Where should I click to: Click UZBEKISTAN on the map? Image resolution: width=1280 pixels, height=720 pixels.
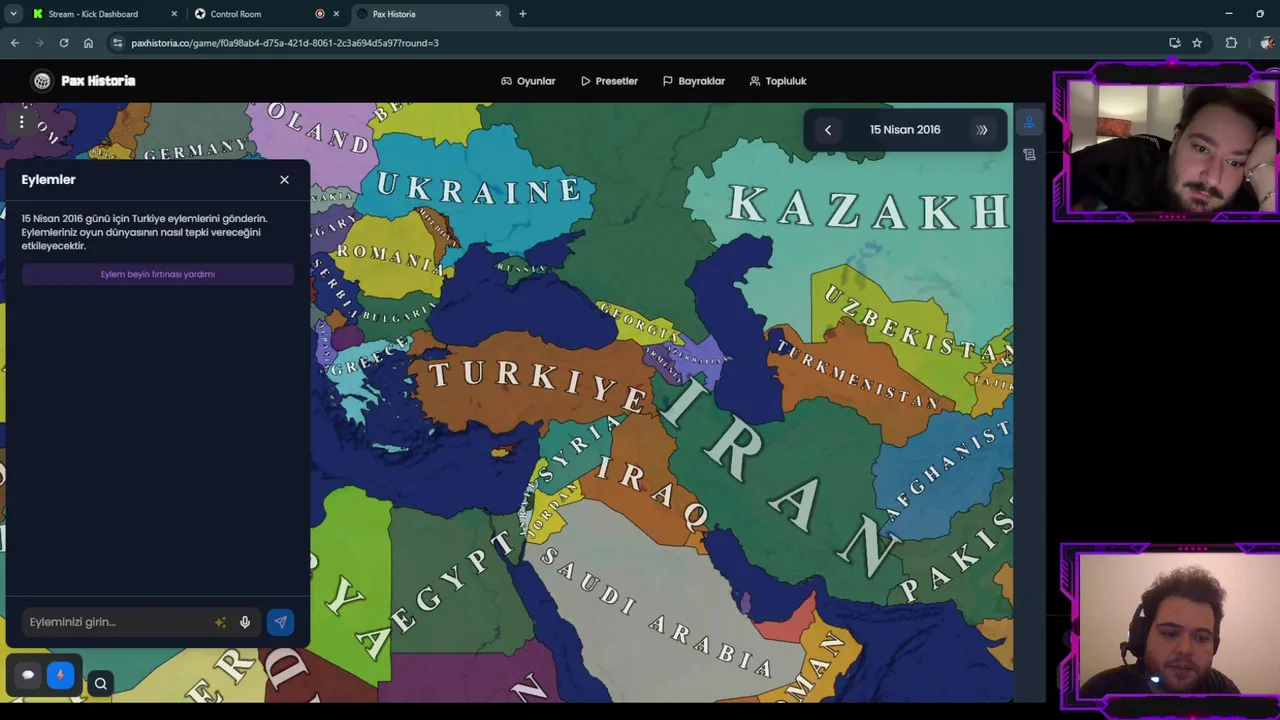pyautogui.click(x=918, y=323)
